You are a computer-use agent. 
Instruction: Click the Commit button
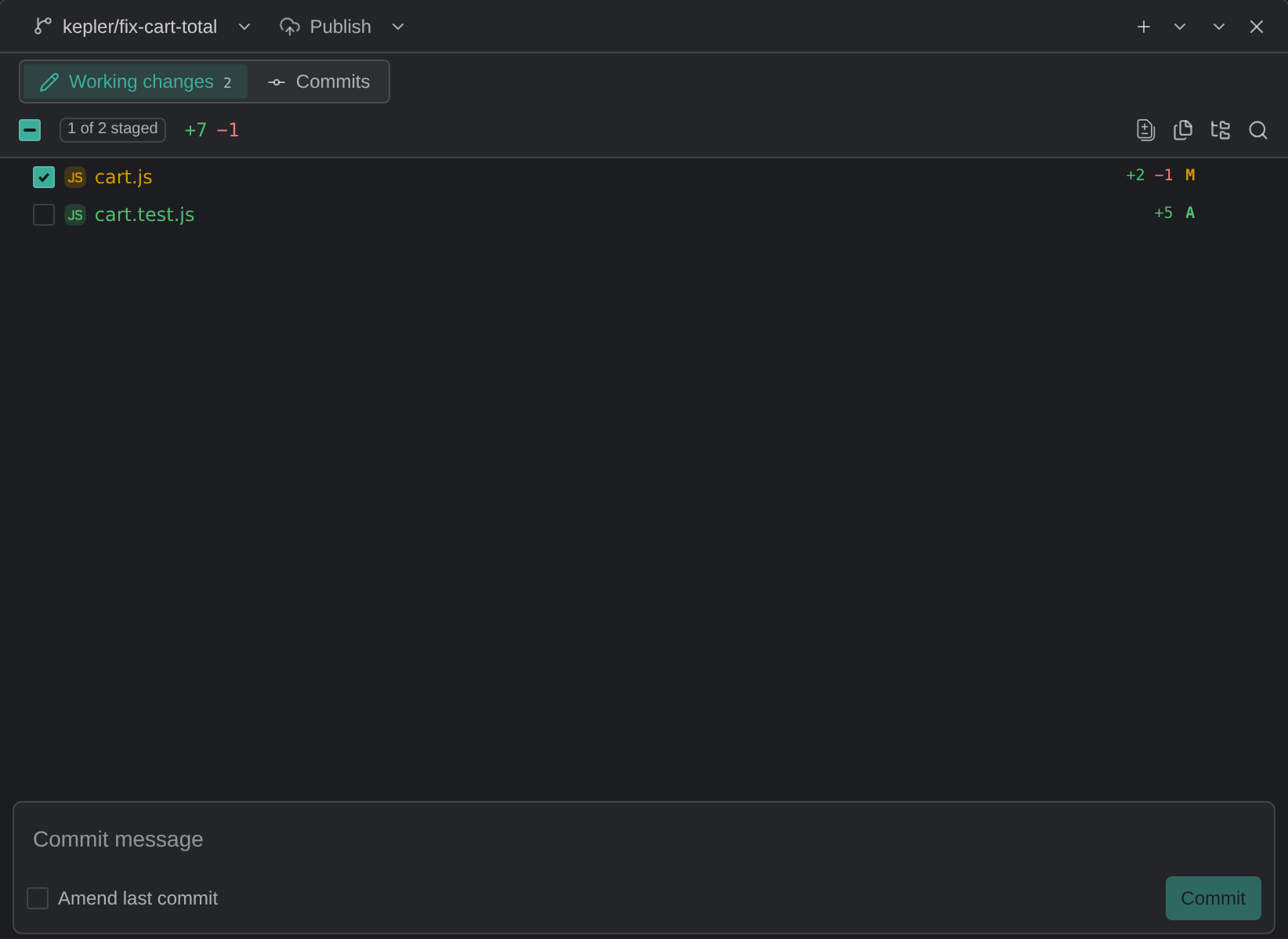[x=1213, y=898]
